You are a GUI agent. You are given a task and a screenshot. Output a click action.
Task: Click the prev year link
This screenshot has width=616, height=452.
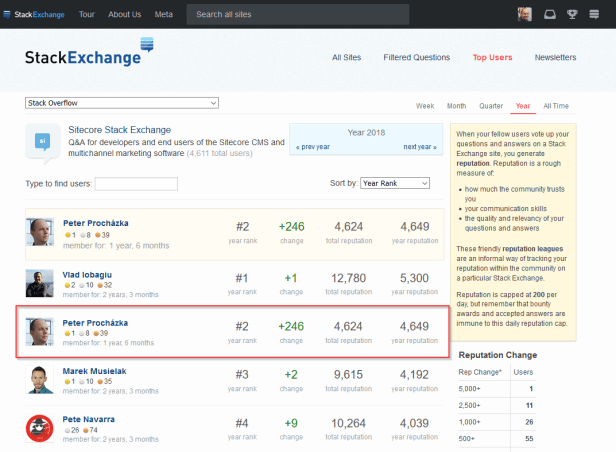311,147
